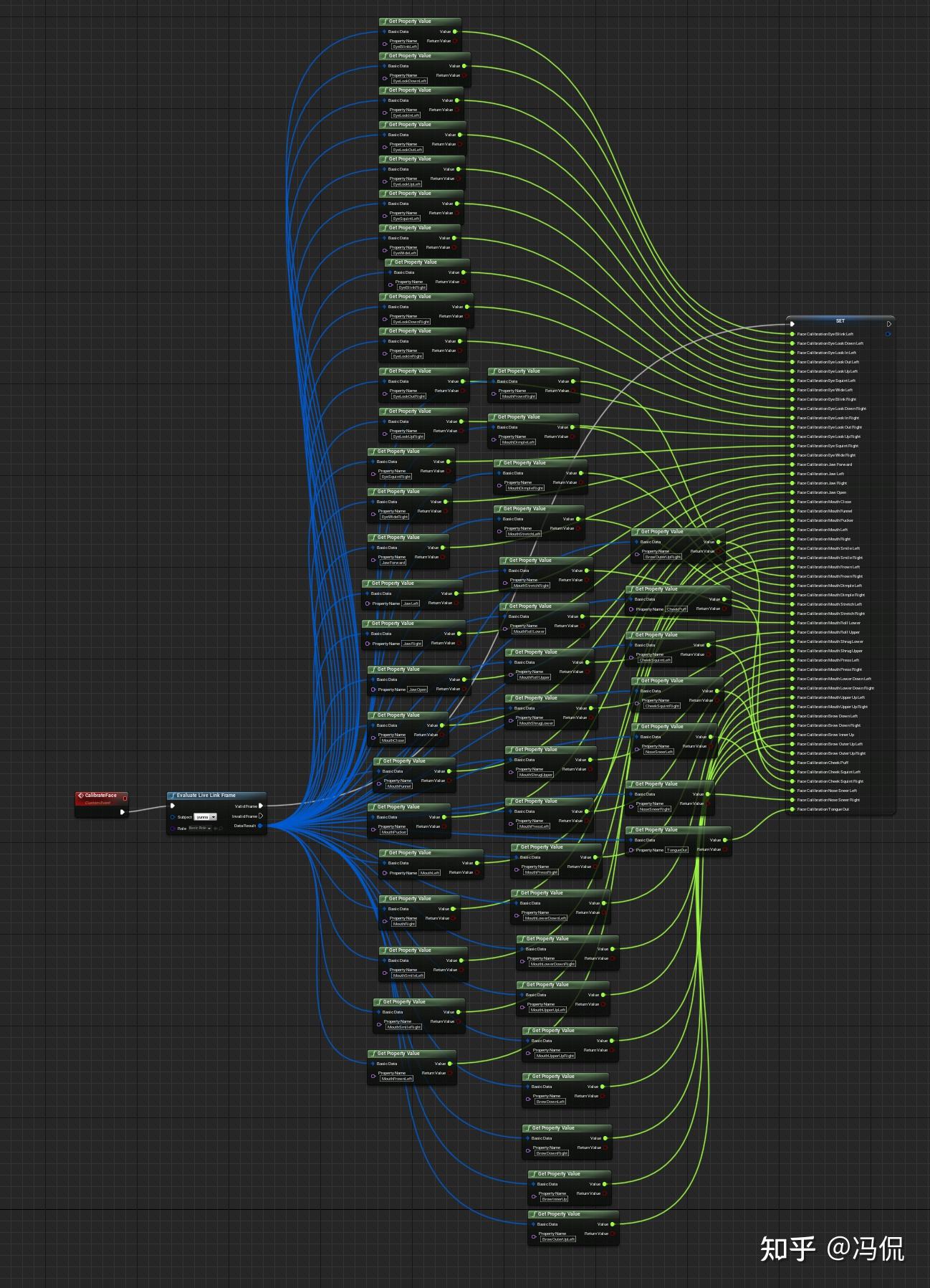Click Face Calibration Cheek Puff pin
This screenshot has width=930, height=1288.
coord(792,763)
